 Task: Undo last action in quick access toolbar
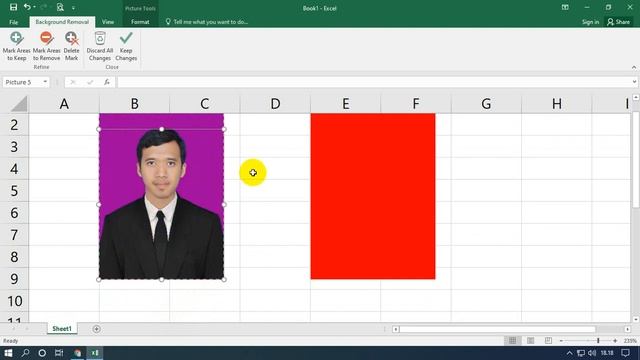(x=27, y=7)
